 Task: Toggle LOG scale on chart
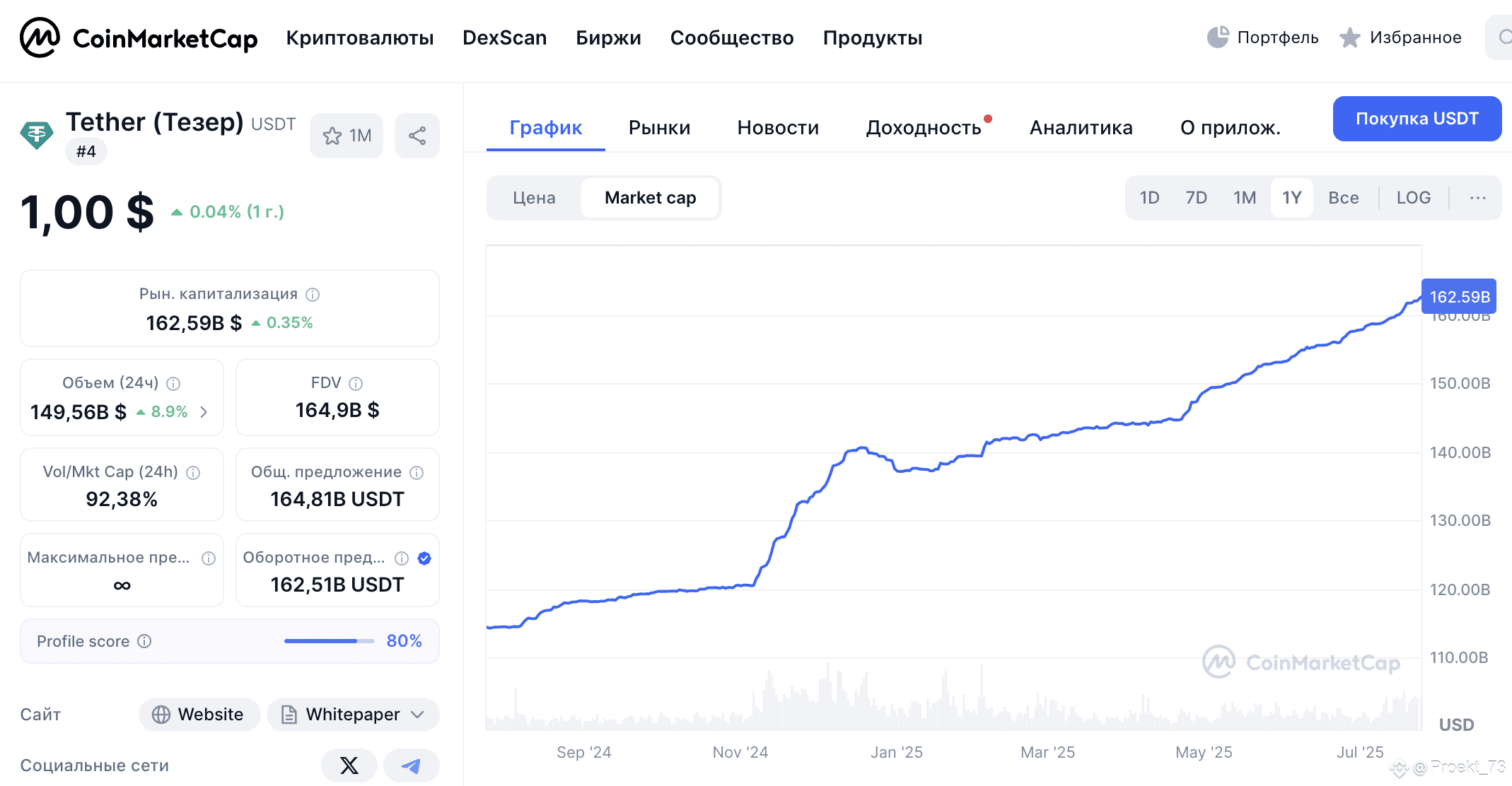[1414, 198]
